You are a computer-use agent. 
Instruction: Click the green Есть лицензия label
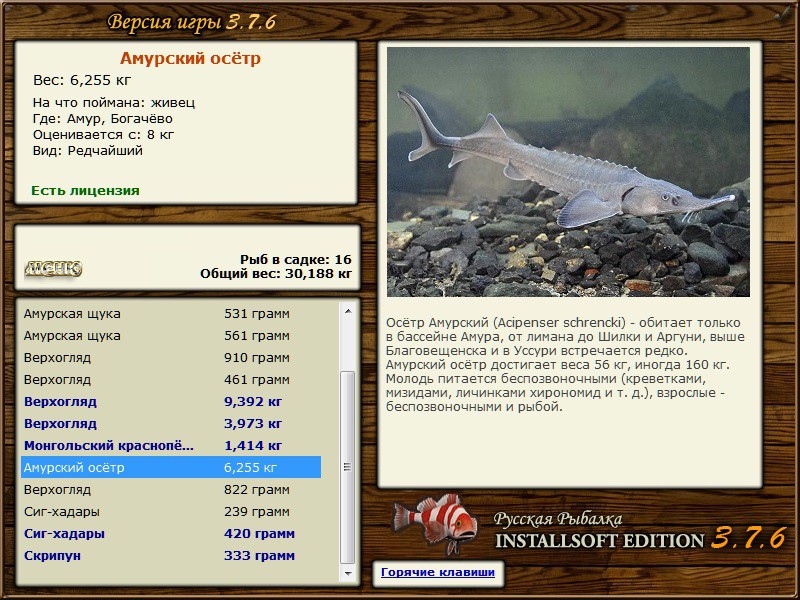[x=85, y=191]
